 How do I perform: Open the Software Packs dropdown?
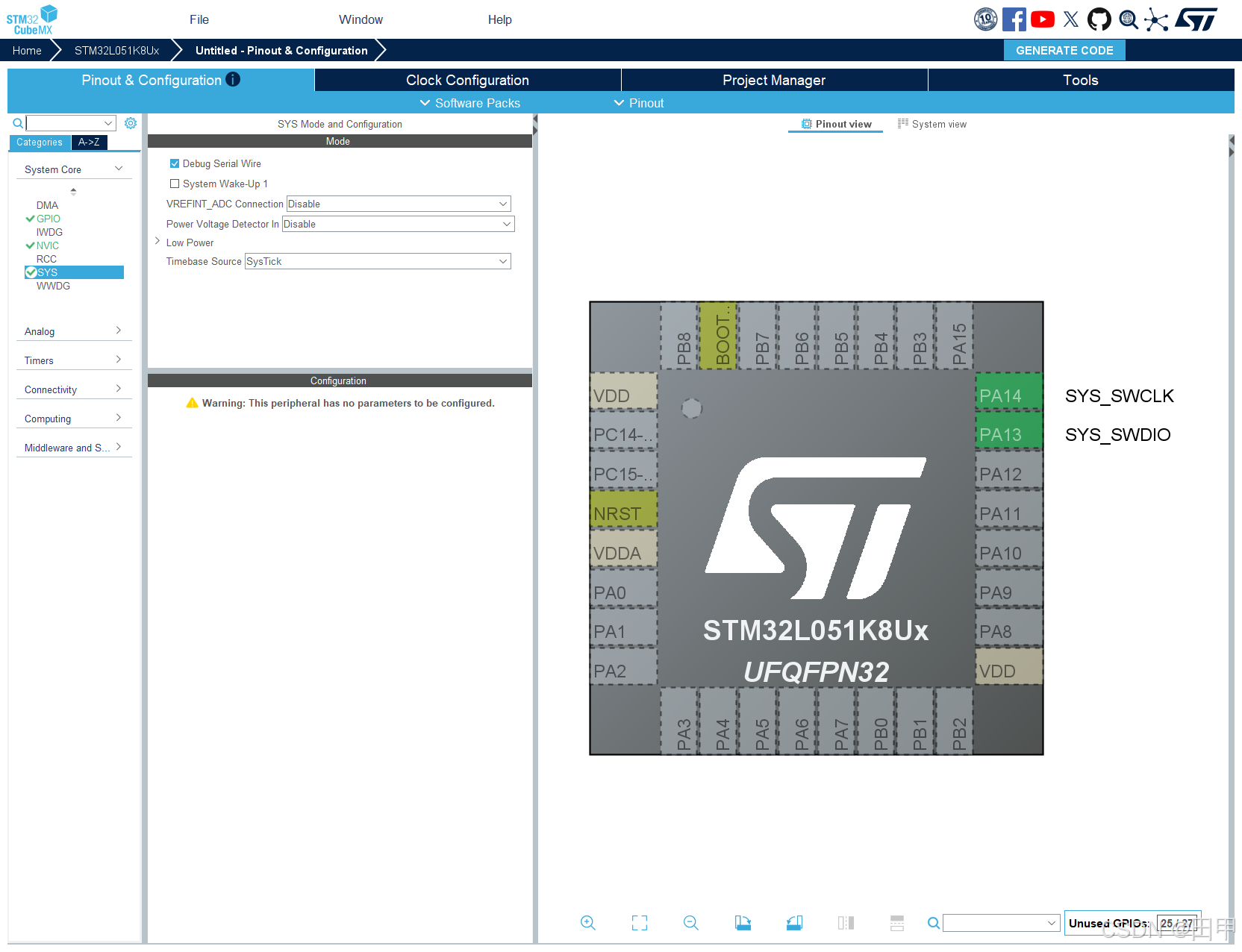click(x=470, y=103)
